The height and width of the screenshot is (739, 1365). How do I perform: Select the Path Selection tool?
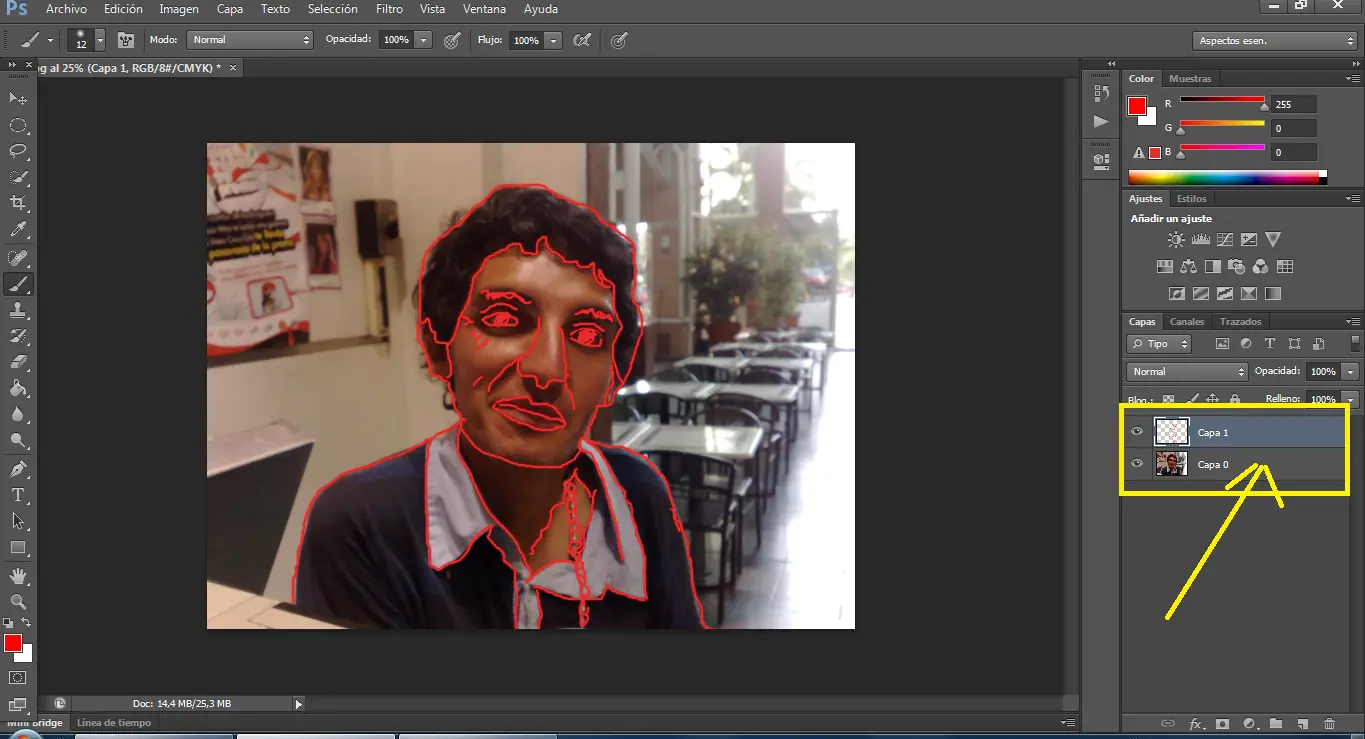coord(18,521)
